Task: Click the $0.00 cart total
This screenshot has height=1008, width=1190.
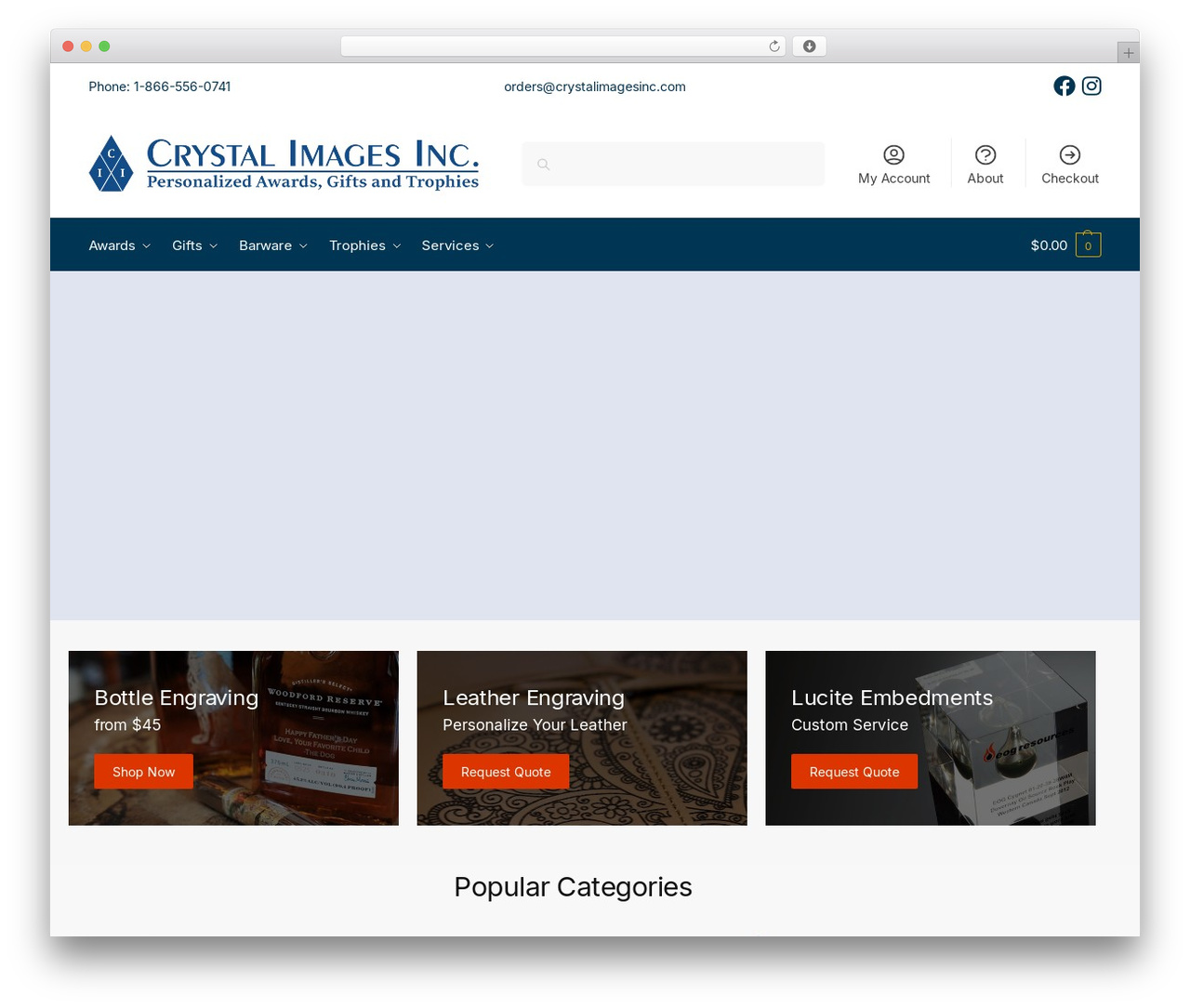Action: pos(1049,245)
